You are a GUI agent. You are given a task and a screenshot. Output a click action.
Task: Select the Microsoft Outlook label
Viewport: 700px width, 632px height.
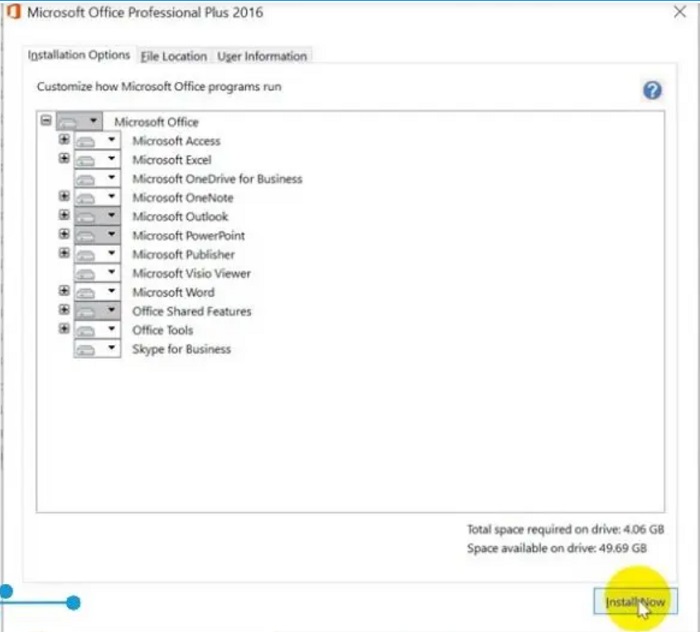coord(180,216)
